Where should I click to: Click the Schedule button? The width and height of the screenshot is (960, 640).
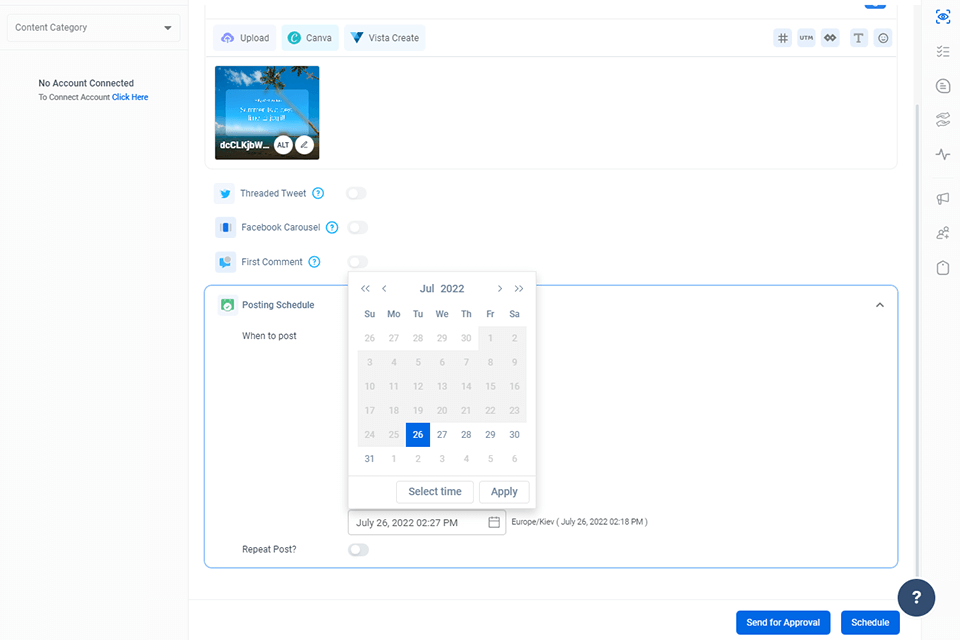[x=870, y=622]
